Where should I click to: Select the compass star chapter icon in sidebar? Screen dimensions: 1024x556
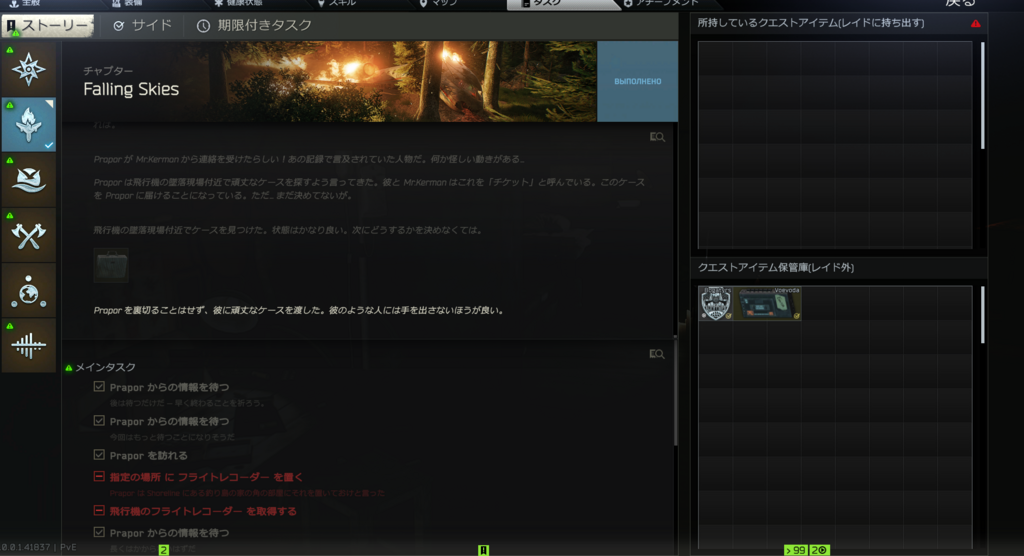[x=28, y=68]
